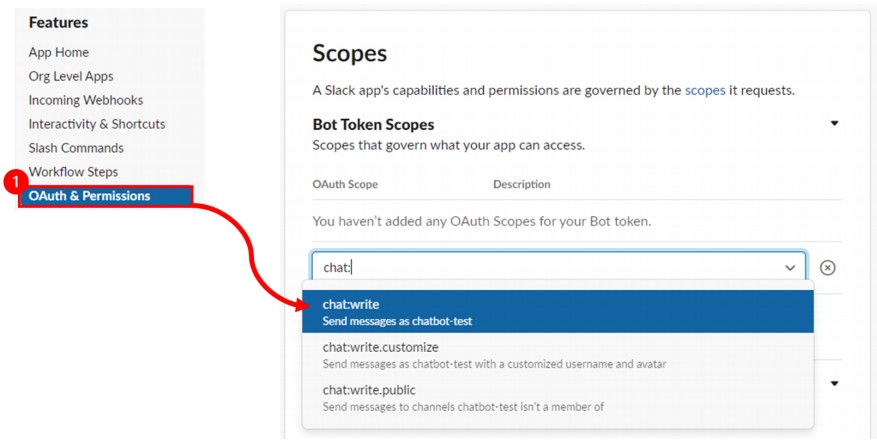
Task: Click the Bot Token Scopes heading
Action: tap(373, 125)
